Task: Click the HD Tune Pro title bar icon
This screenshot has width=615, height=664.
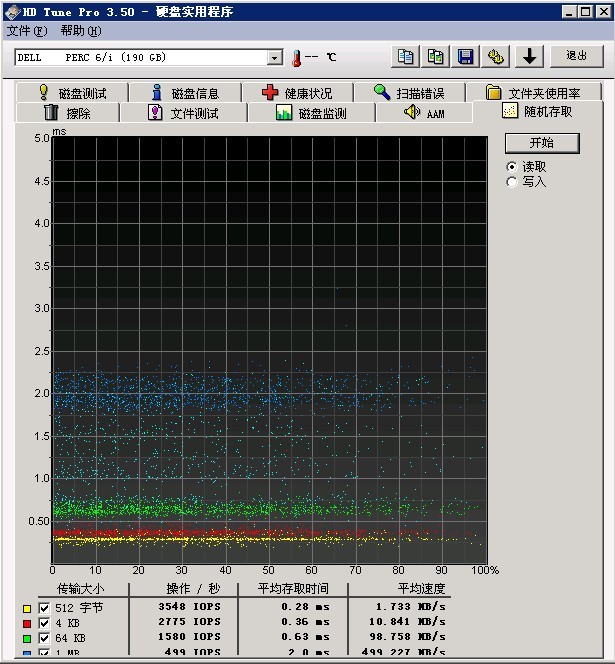Action: point(12,12)
